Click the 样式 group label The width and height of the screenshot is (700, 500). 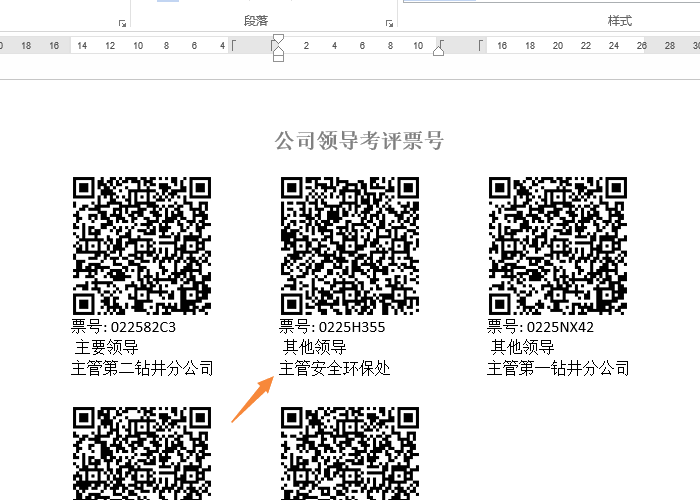point(620,21)
